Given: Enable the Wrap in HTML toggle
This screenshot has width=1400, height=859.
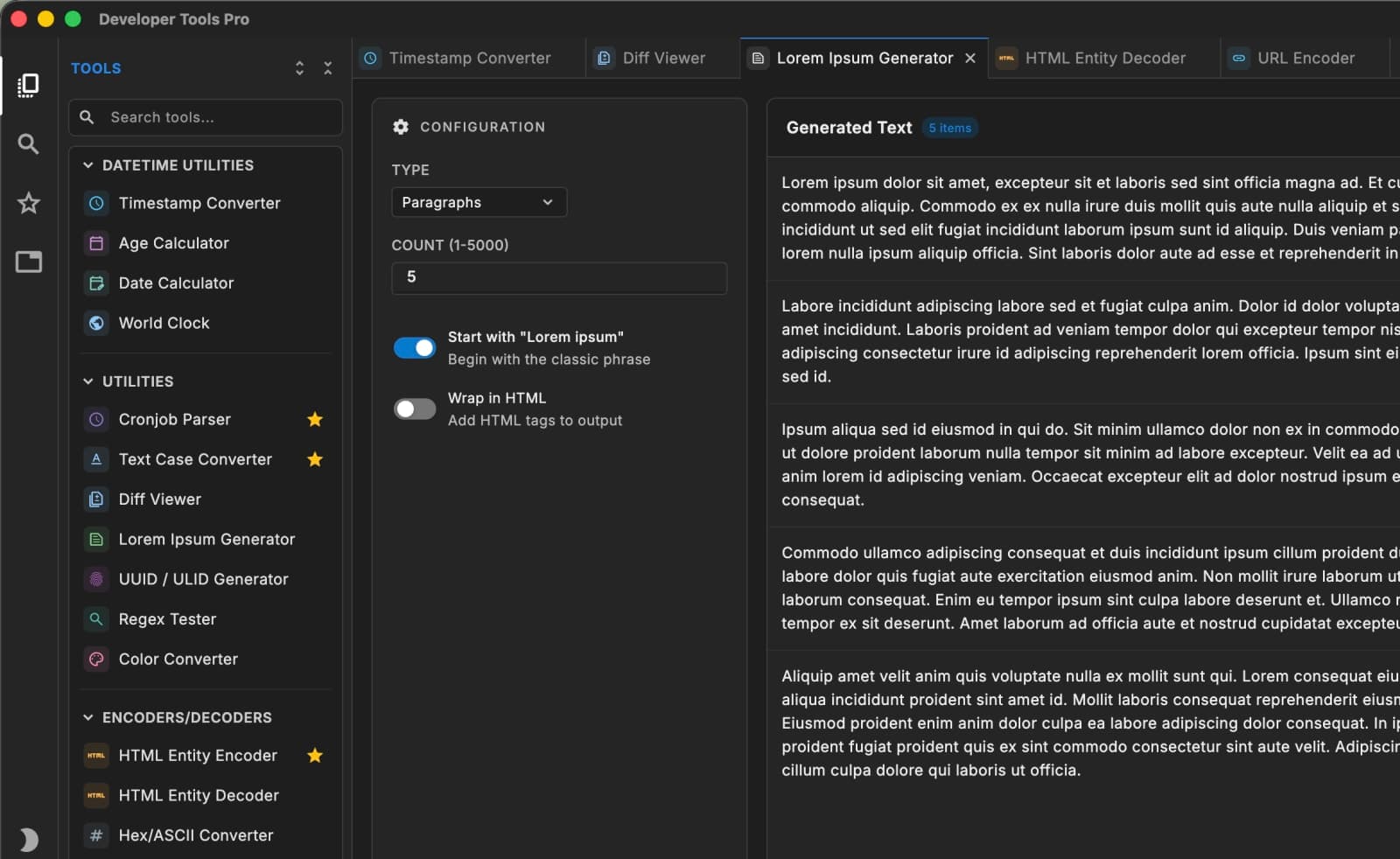Looking at the screenshot, I should [415, 409].
